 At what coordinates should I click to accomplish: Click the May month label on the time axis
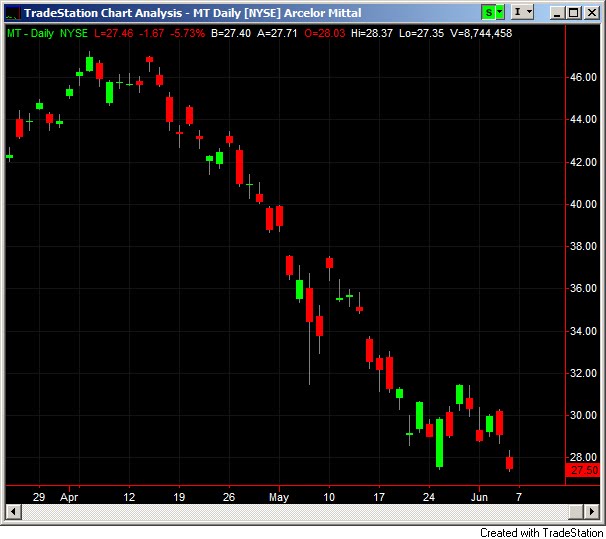279,497
